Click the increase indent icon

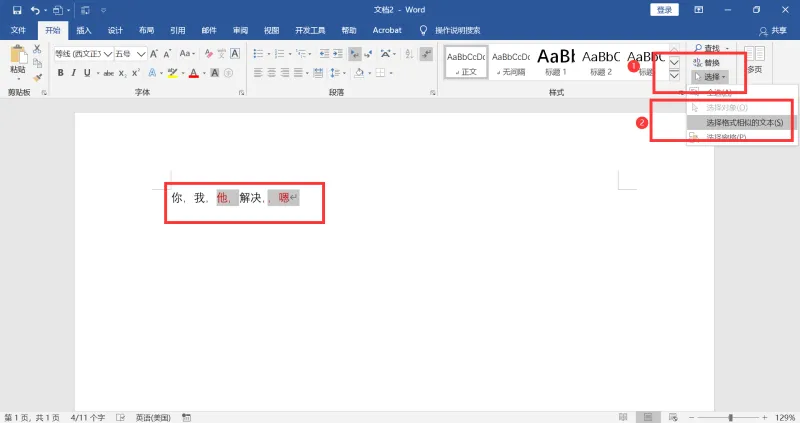click(x=337, y=54)
